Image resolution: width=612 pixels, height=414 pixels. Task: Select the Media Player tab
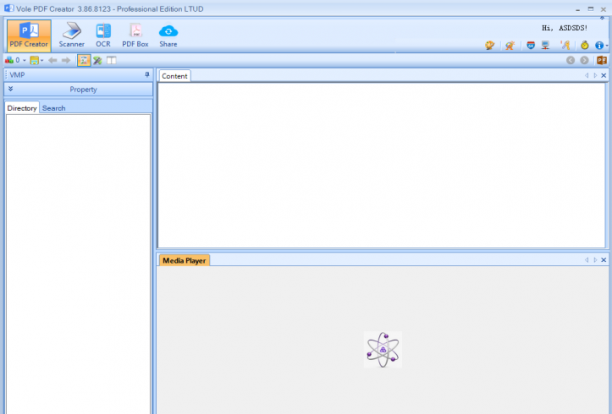[184, 261]
